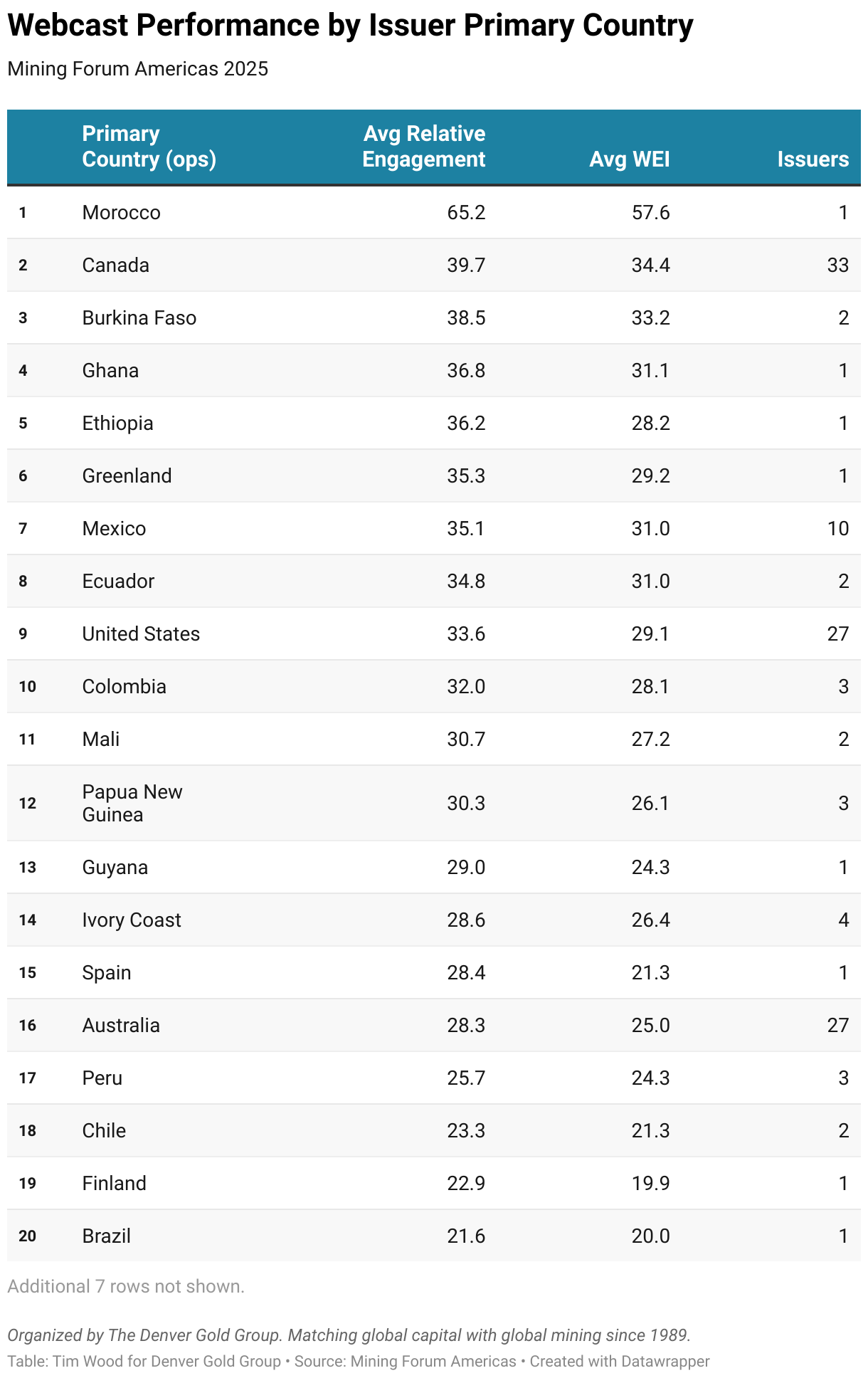The image size is (868, 1378).
Task: Click the Primary Country (ops) column header
Action: point(149,146)
